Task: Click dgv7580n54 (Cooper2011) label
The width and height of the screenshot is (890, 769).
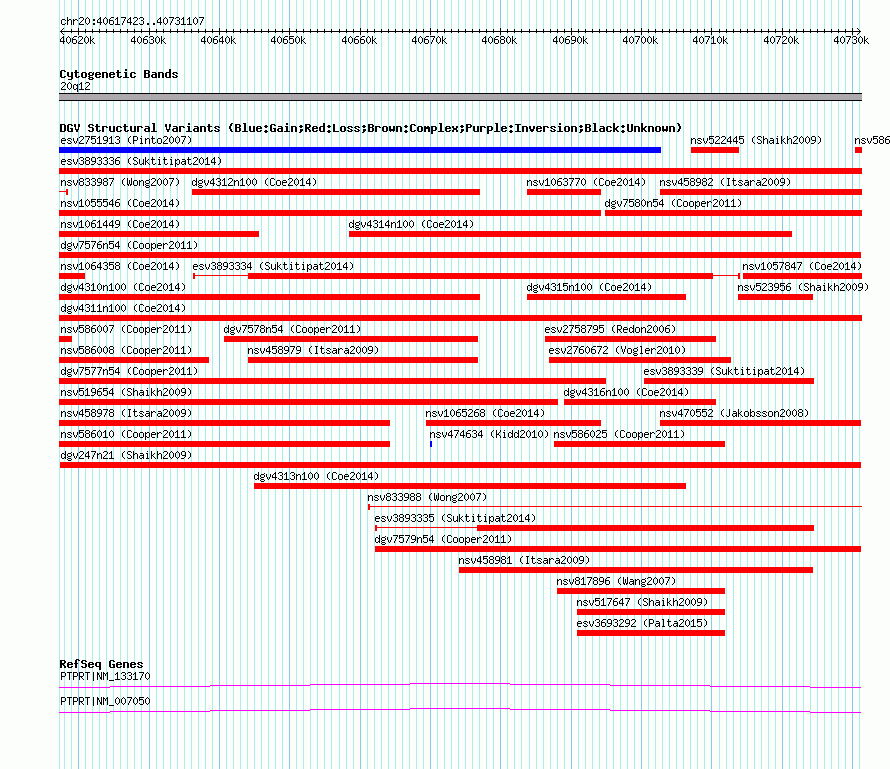Action: (x=673, y=203)
